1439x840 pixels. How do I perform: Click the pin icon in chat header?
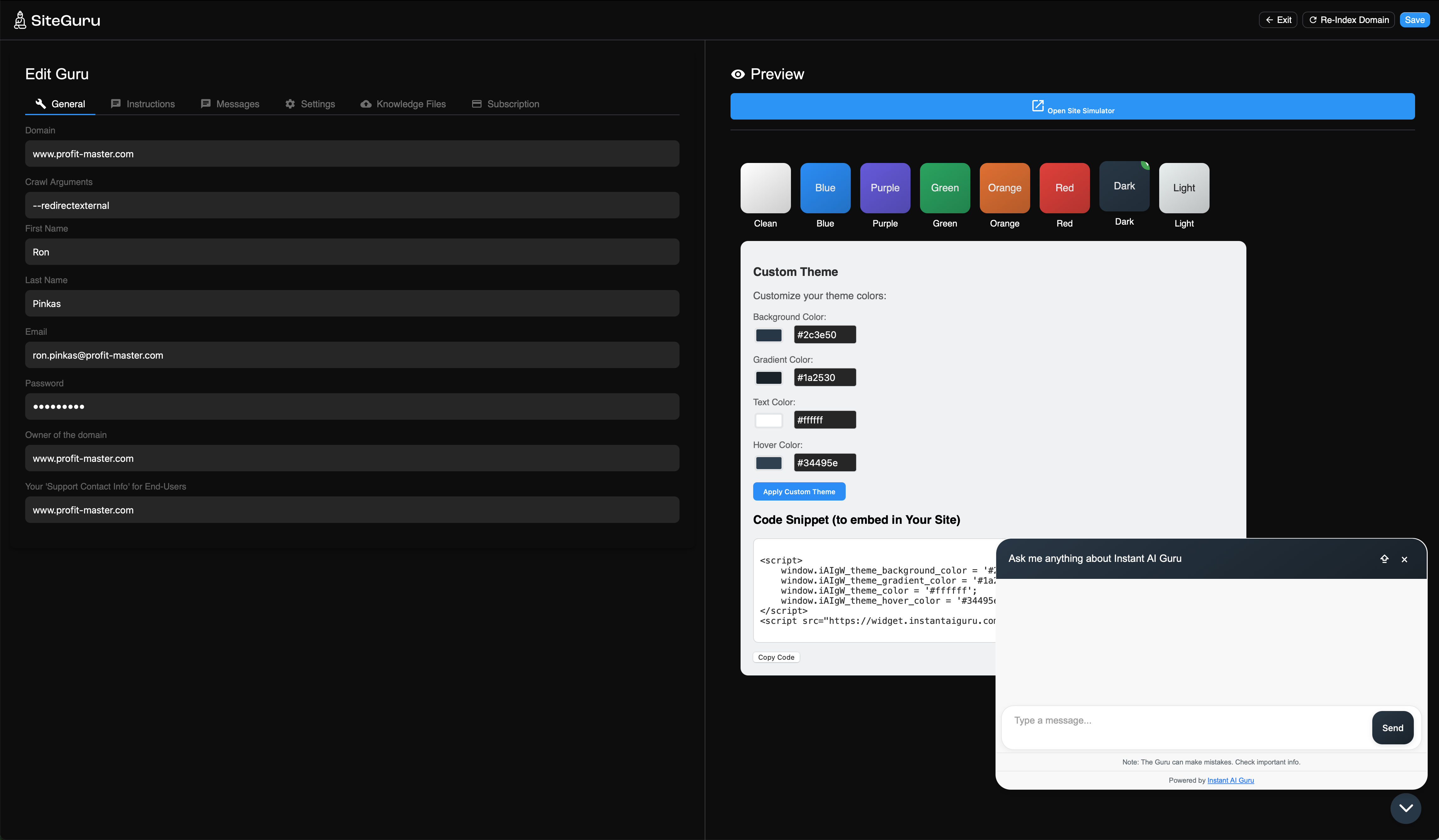click(x=1384, y=559)
